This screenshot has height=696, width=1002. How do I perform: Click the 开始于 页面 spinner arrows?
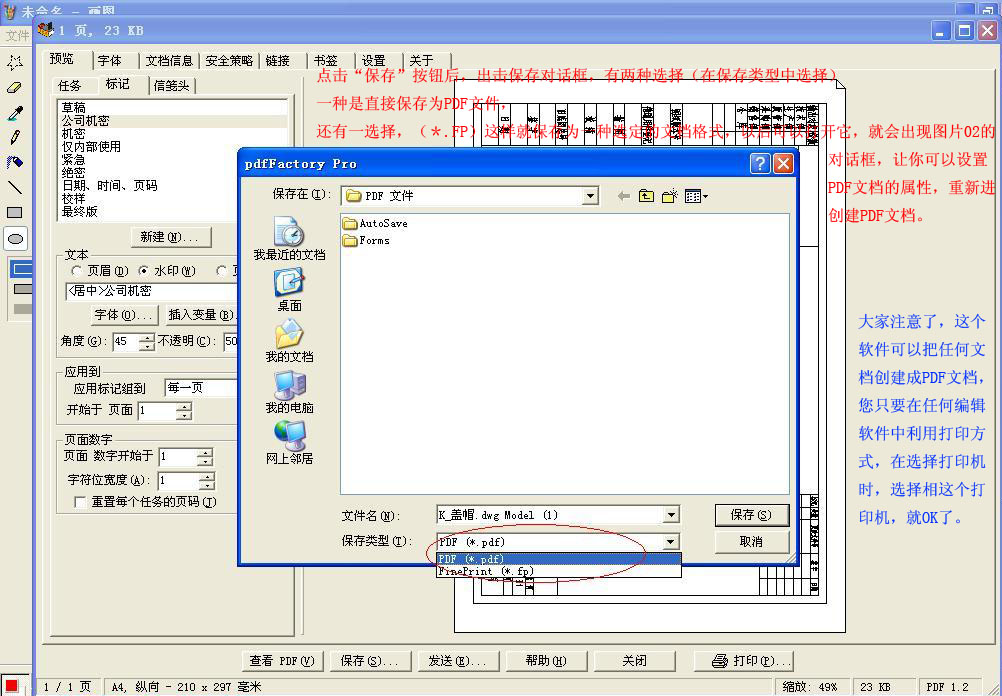pyautogui.click(x=184, y=411)
